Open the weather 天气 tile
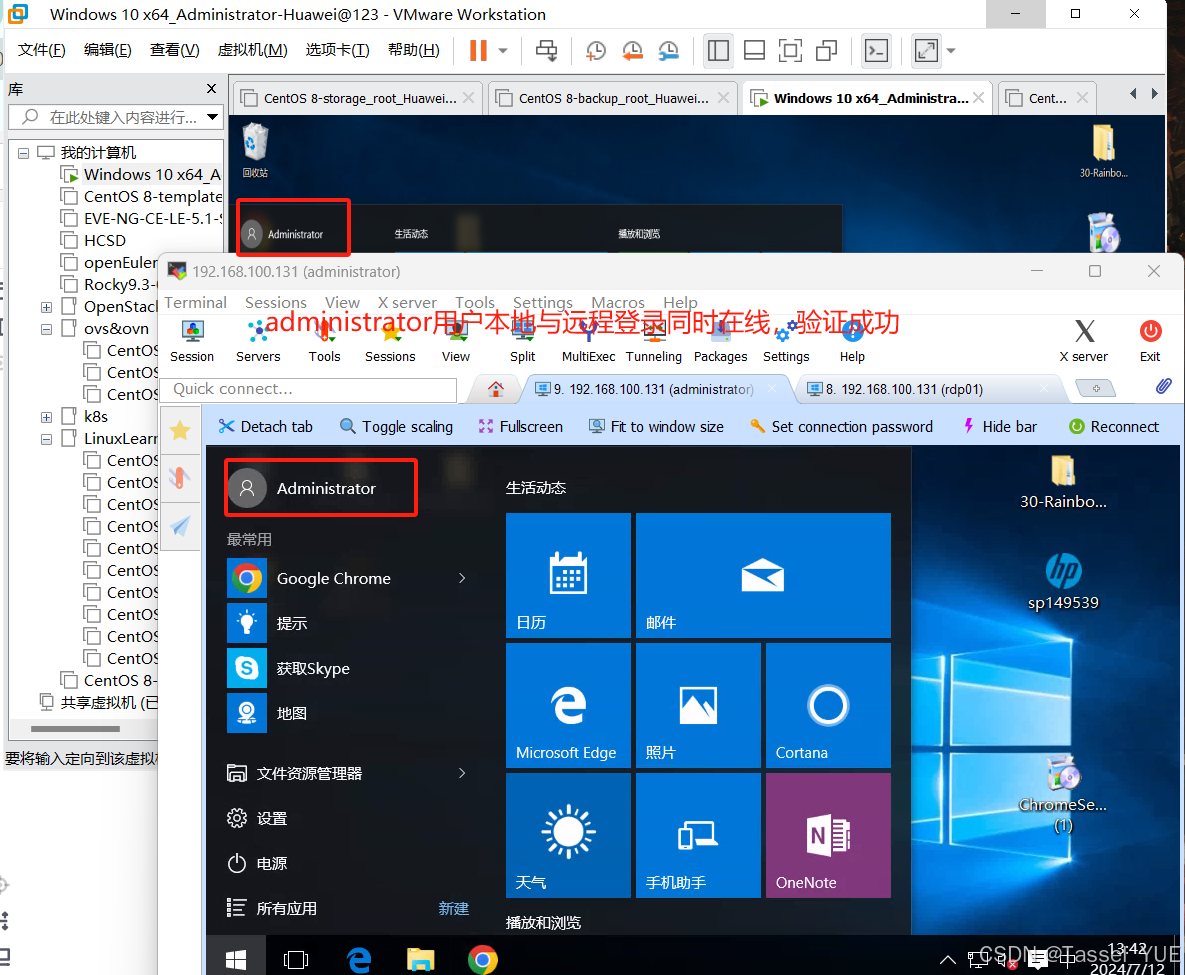 [x=568, y=836]
